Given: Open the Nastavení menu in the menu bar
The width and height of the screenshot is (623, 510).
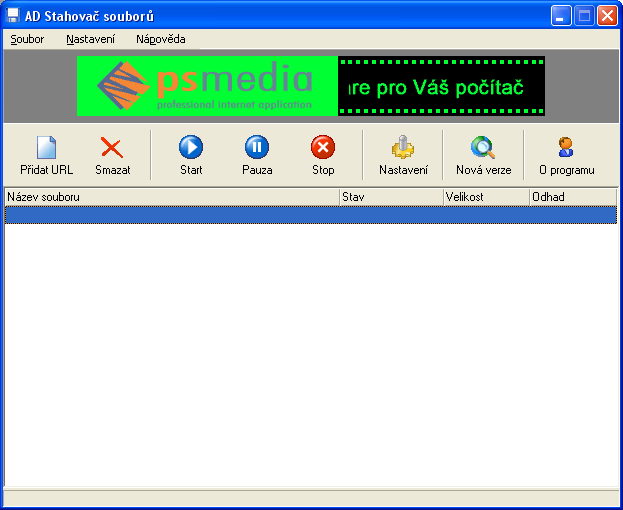Looking at the screenshot, I should click(x=91, y=39).
